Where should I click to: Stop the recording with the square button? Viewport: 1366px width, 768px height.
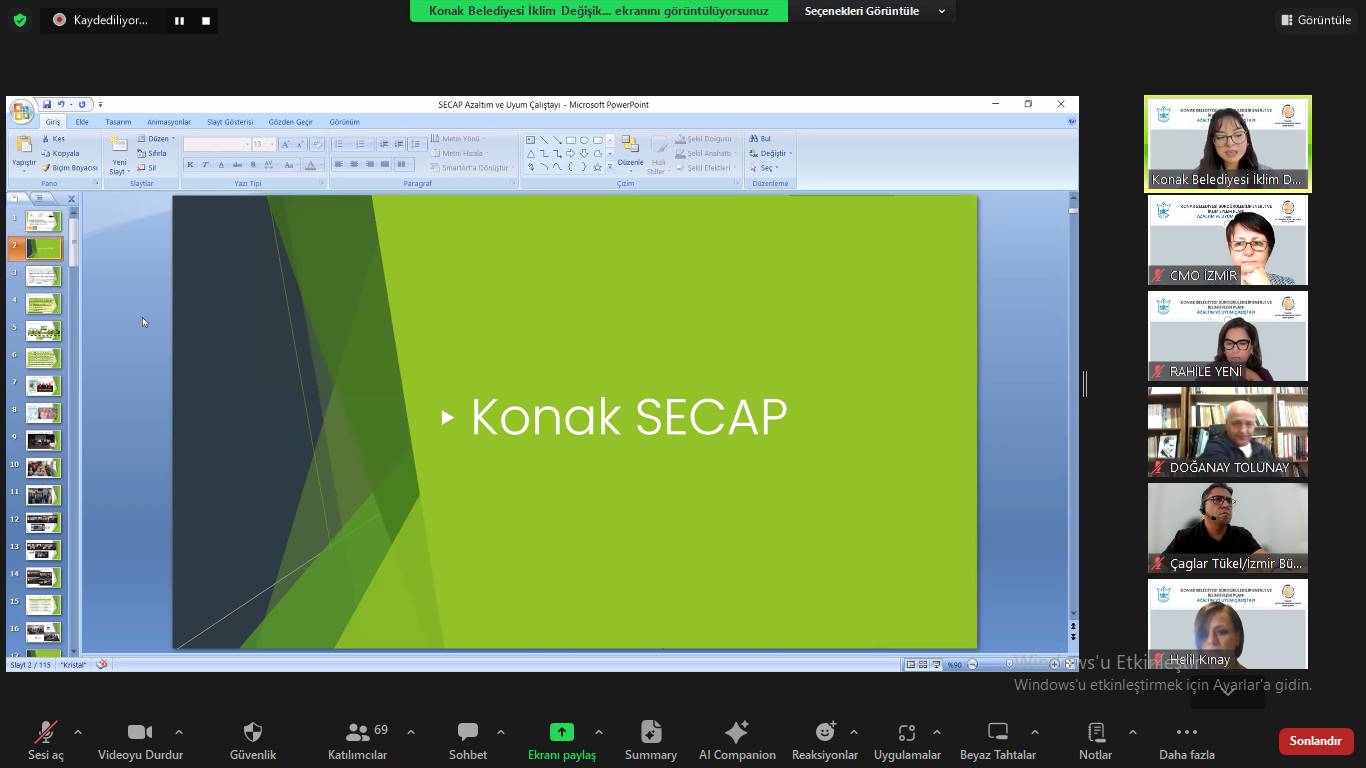[x=206, y=20]
